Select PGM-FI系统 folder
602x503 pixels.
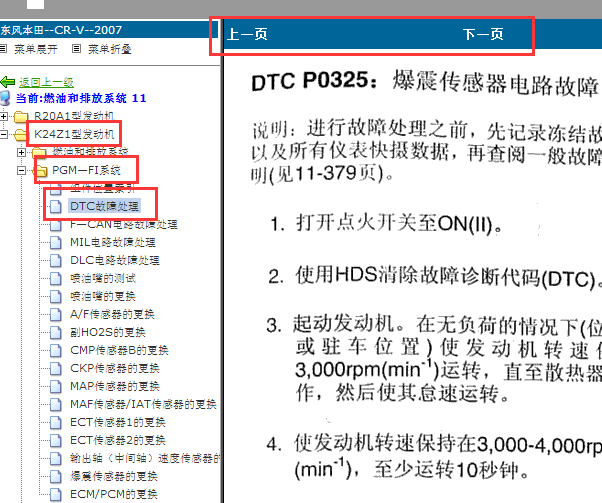tap(86, 170)
